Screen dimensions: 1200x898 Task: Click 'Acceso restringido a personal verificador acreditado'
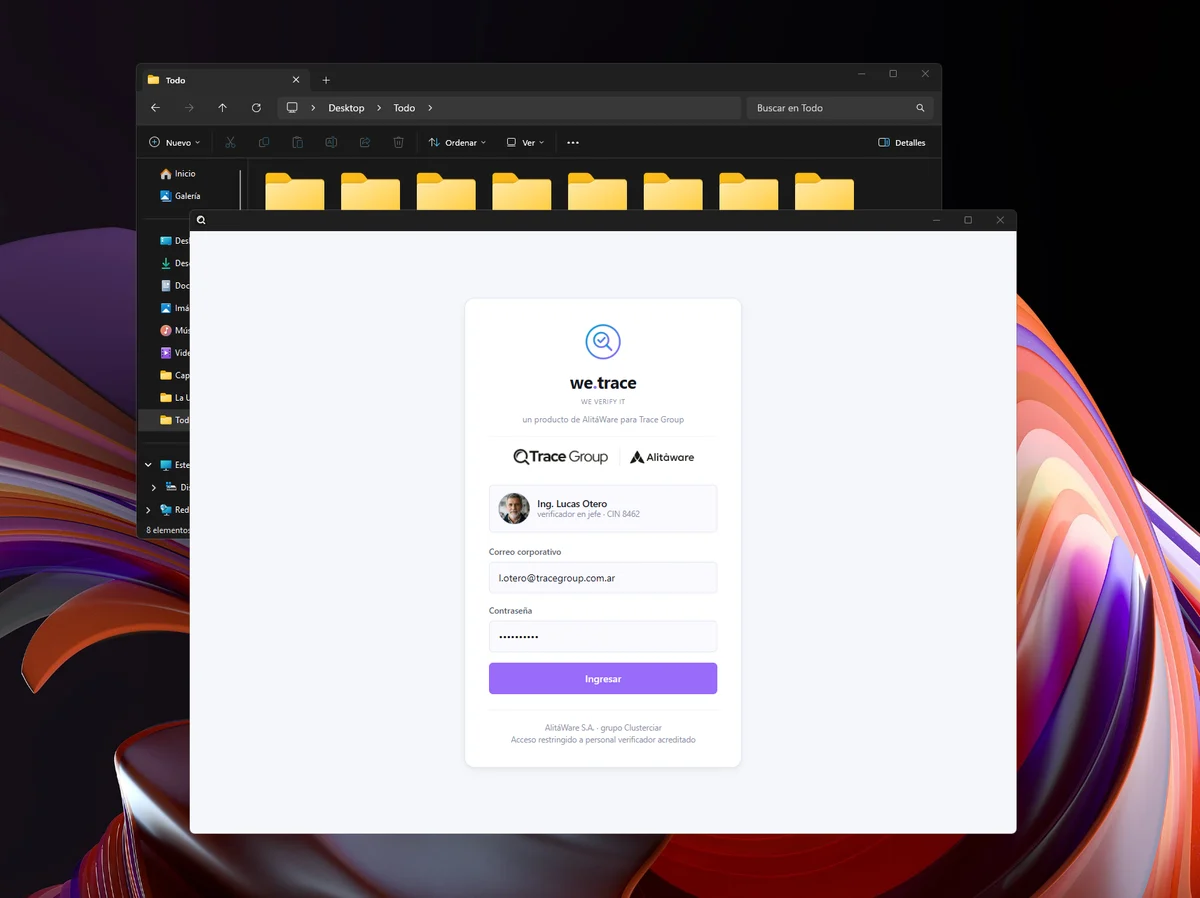click(603, 740)
